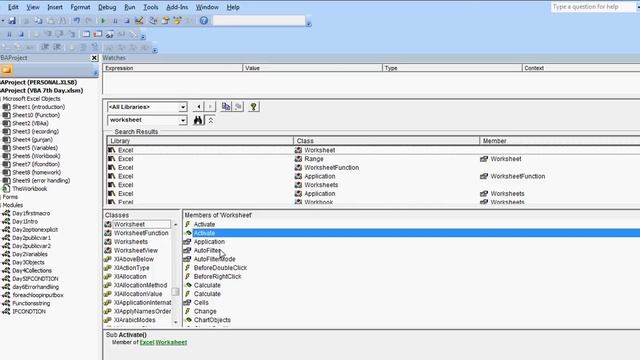The image size is (640, 360).
Task: Open the Tools menu
Action: (x=151, y=7)
